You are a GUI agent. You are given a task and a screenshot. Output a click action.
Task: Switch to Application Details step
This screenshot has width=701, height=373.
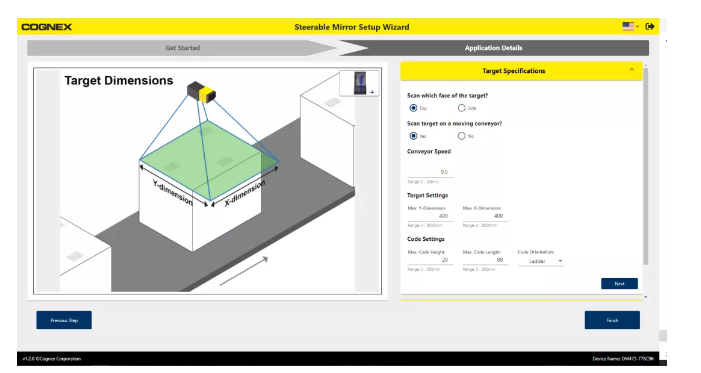click(x=494, y=48)
